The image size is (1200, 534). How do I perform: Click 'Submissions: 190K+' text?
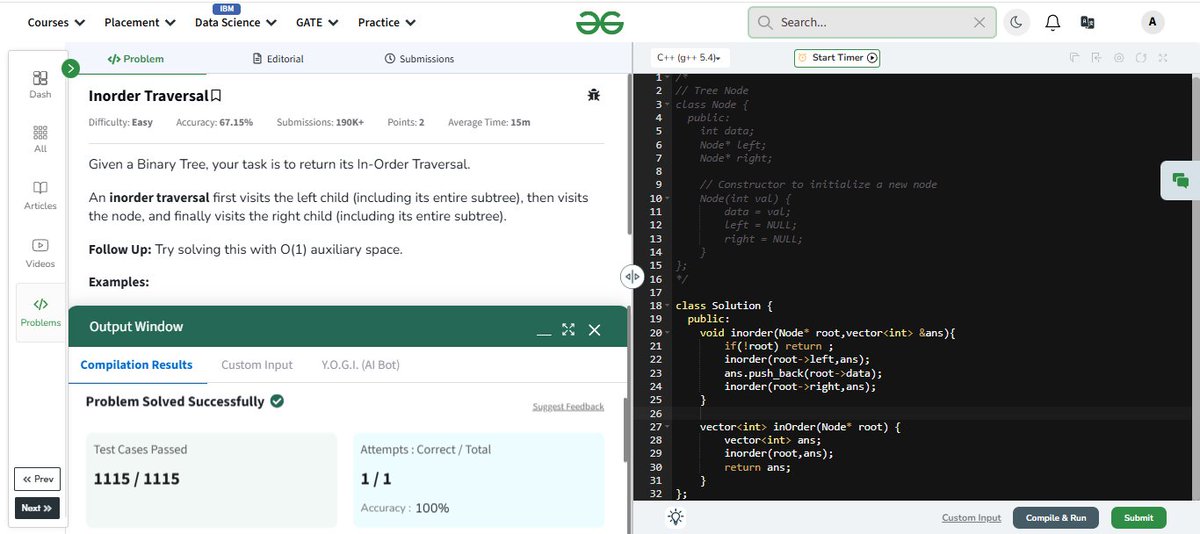[x=320, y=122]
